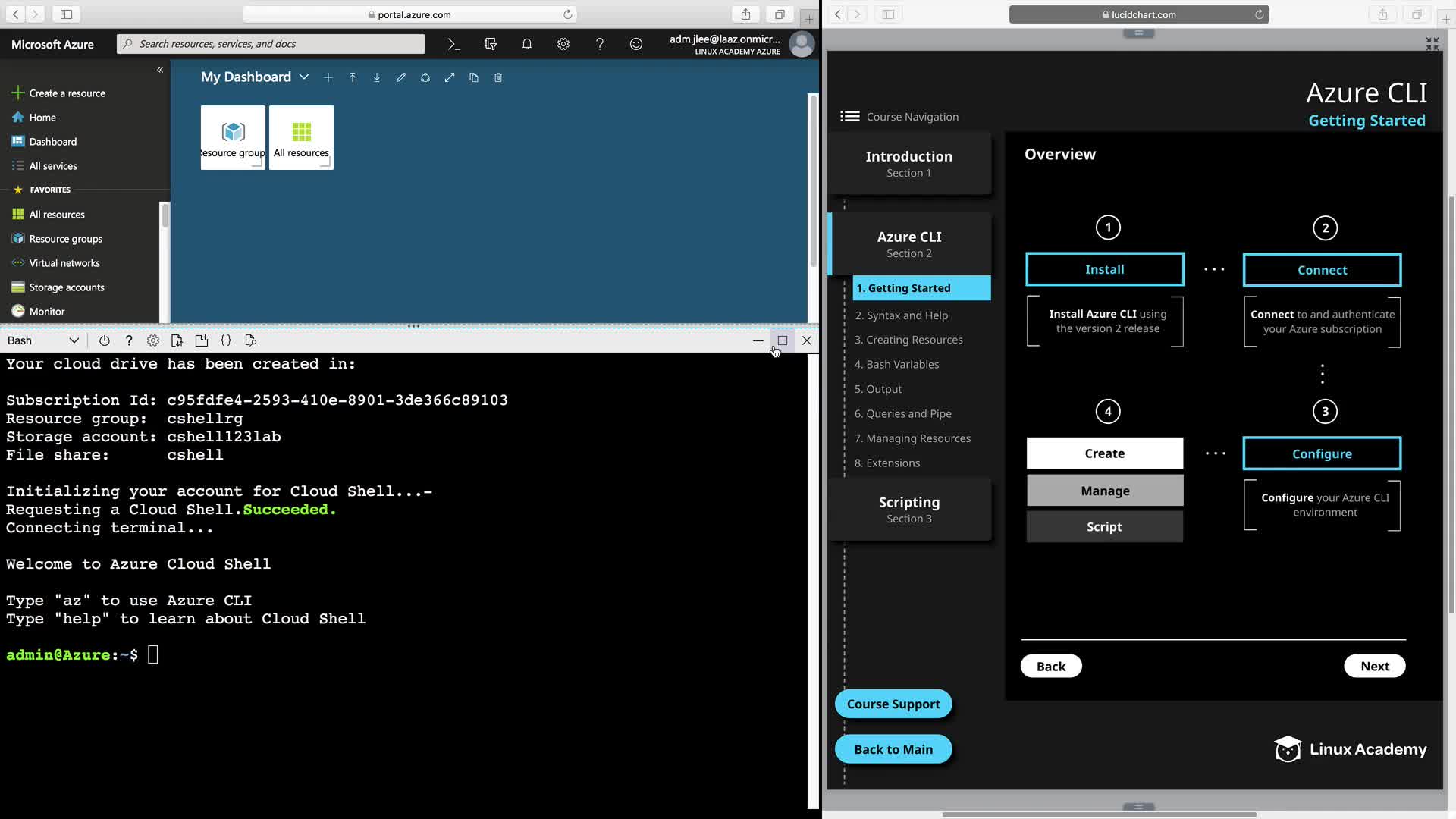The height and width of the screenshot is (819, 1456).
Task: Launch Cloud Shell from the top bar
Action: pos(453,44)
